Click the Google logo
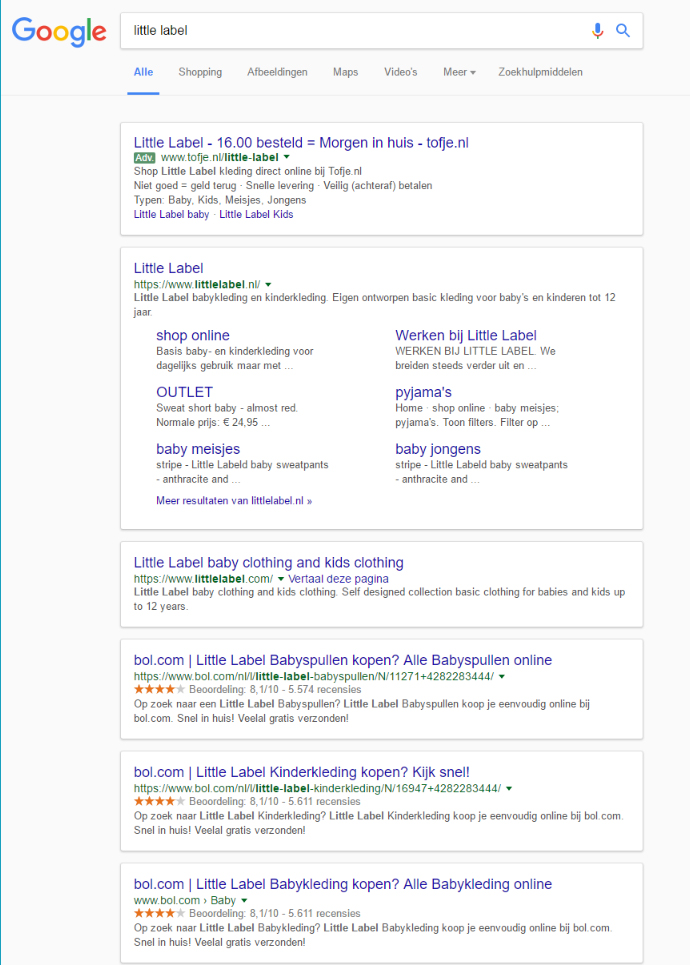This screenshot has height=965, width=690. pos(59,31)
